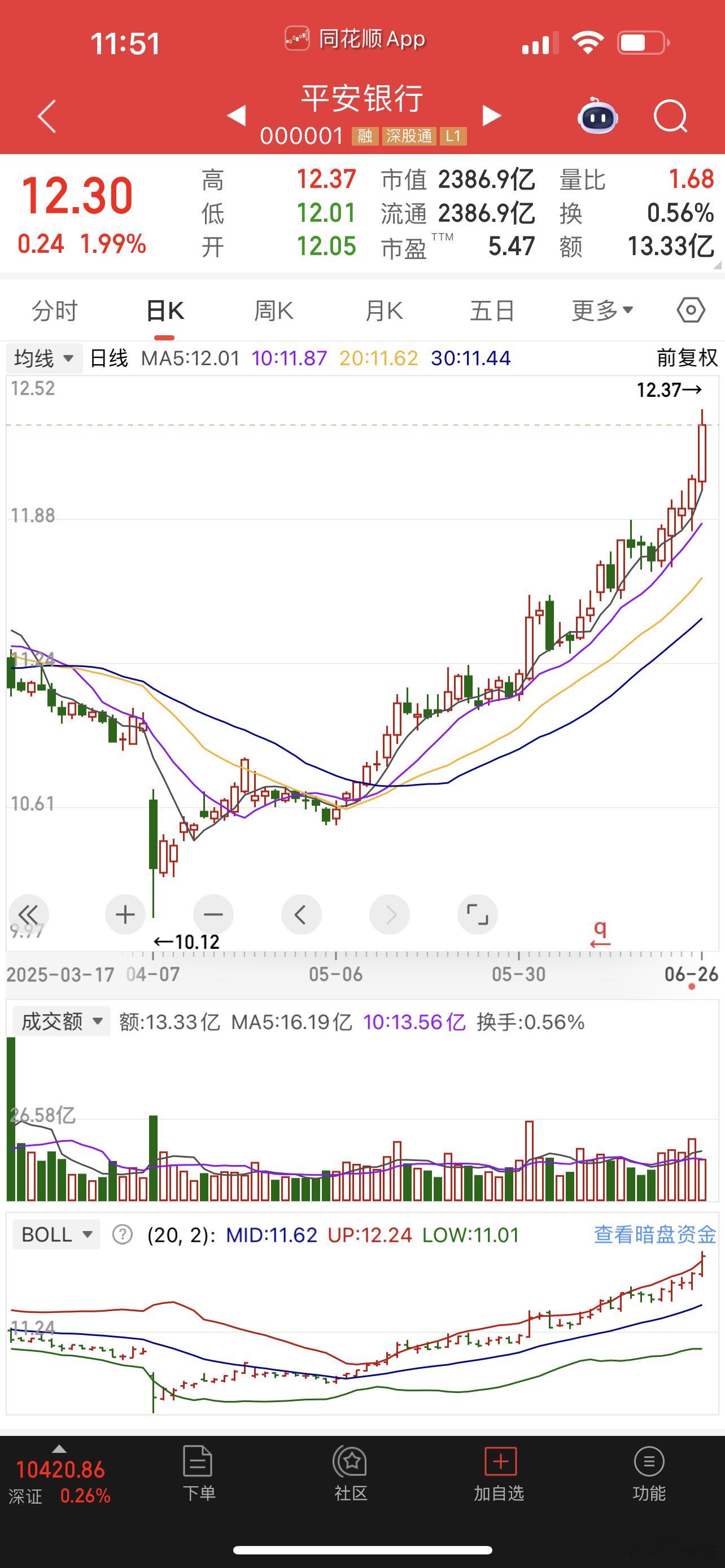The width and height of the screenshot is (725, 1568).
Task: Tap the 市盈 TTM 5.47 value
Action: tap(512, 247)
